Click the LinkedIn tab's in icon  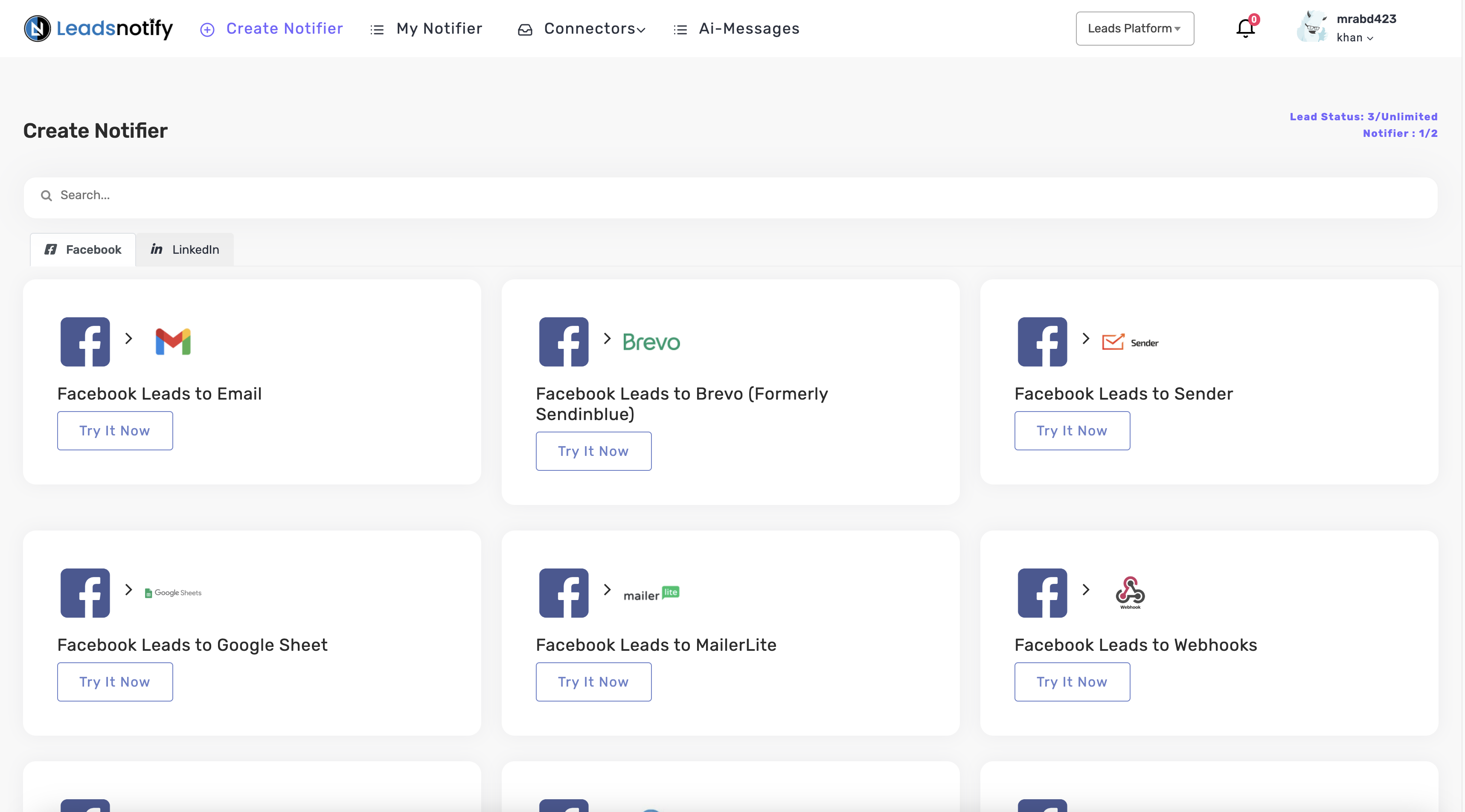click(157, 249)
